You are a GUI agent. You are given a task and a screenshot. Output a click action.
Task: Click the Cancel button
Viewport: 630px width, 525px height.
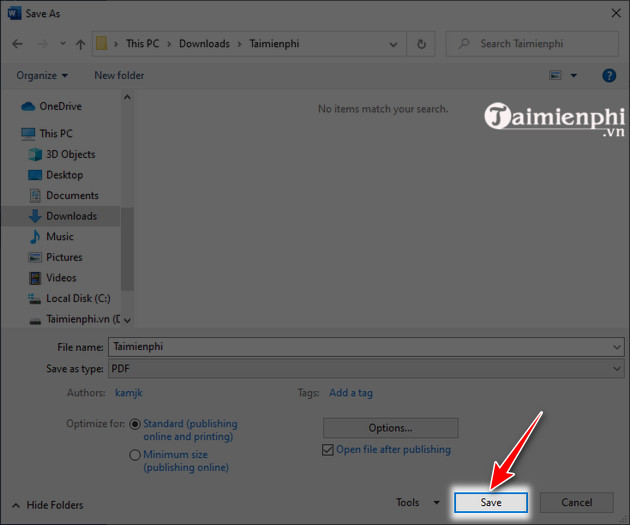[x=577, y=503]
